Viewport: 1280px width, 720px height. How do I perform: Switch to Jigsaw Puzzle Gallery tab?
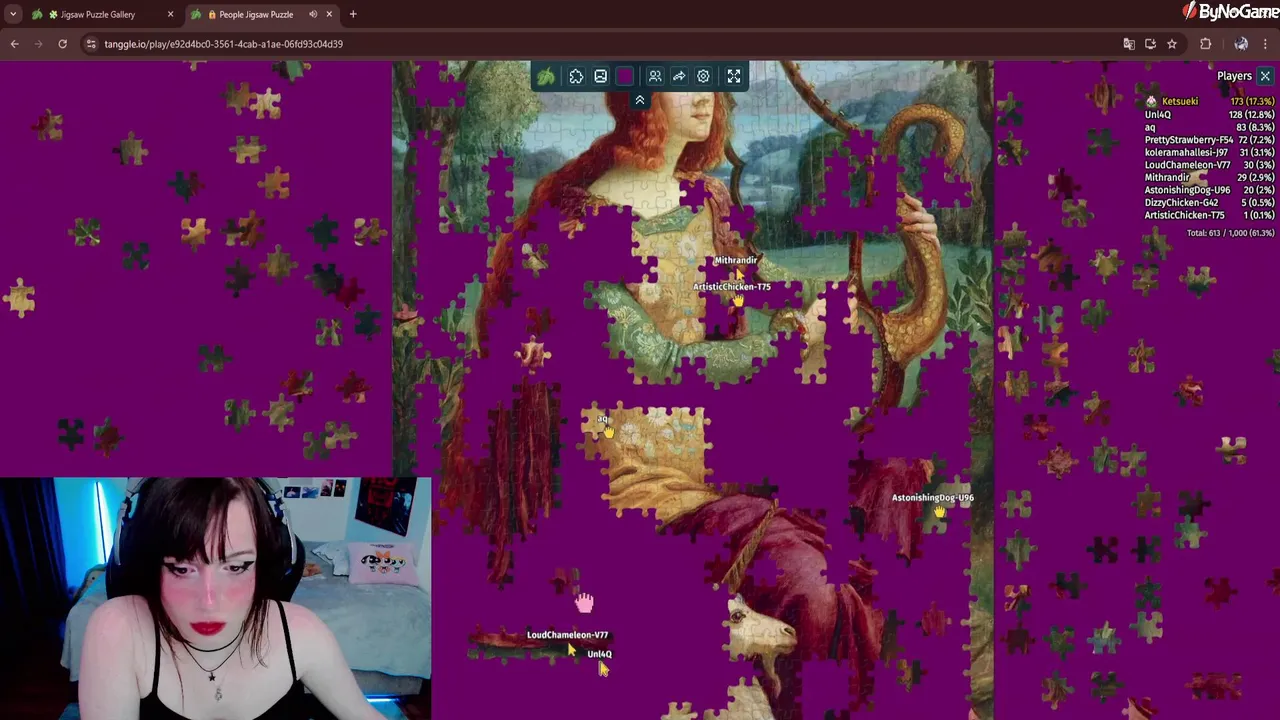97,14
